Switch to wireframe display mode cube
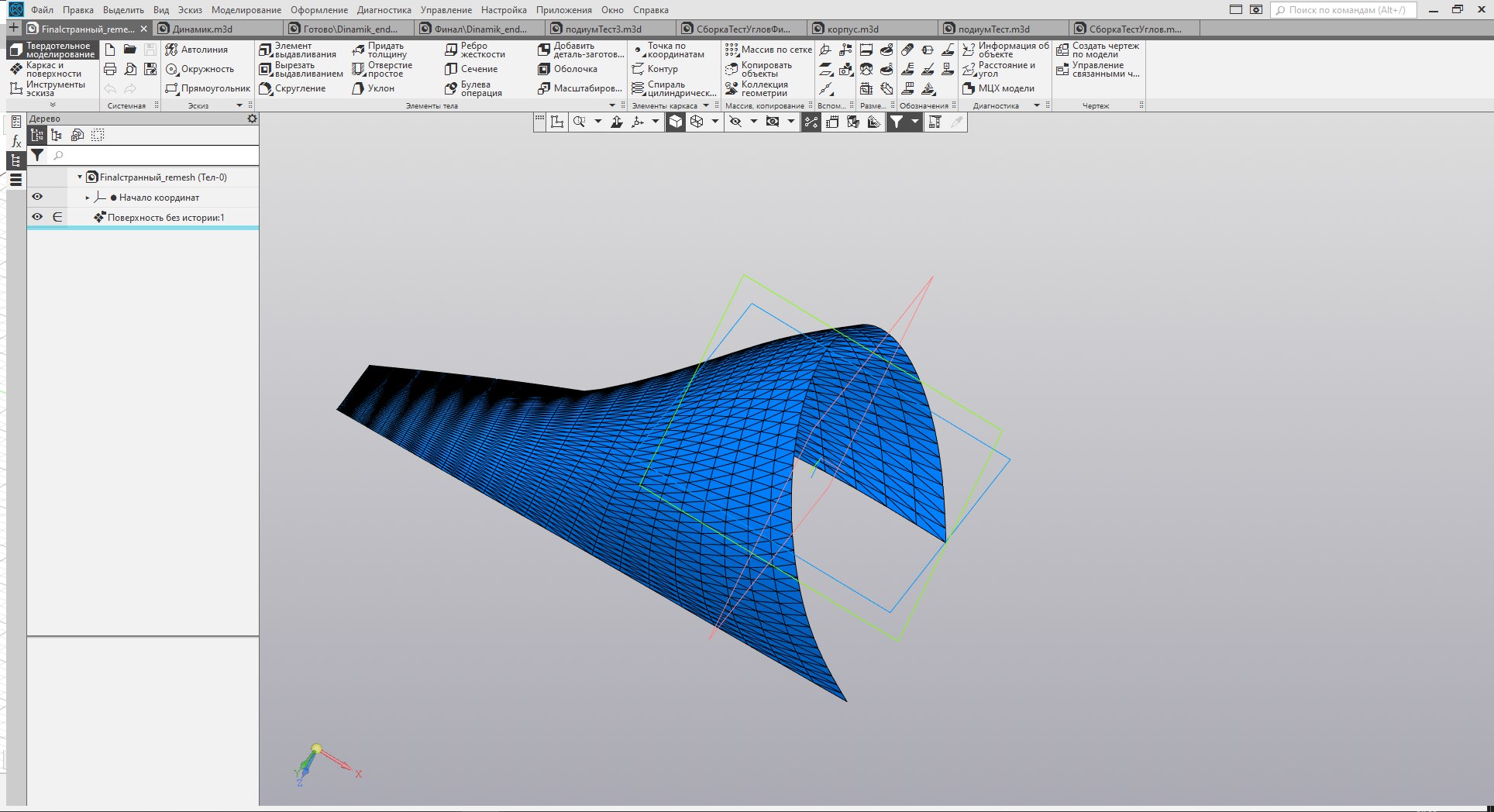Image resolution: width=1494 pixels, height=812 pixels. pos(697,122)
